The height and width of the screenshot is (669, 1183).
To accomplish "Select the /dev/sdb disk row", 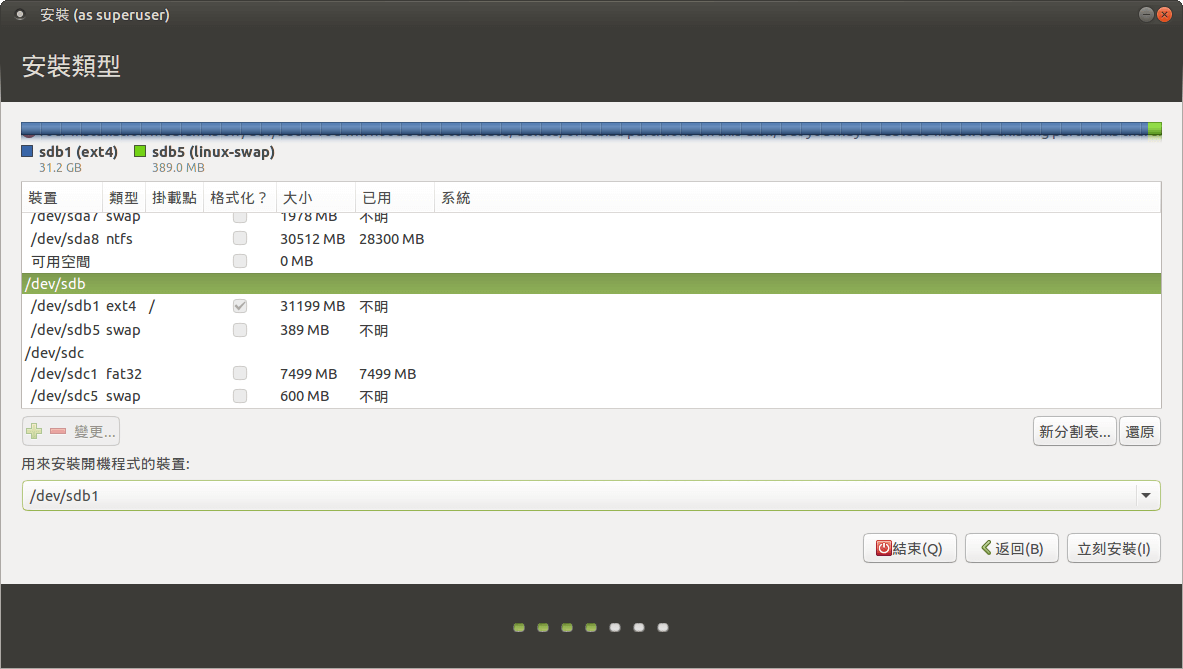I will (x=300, y=284).
